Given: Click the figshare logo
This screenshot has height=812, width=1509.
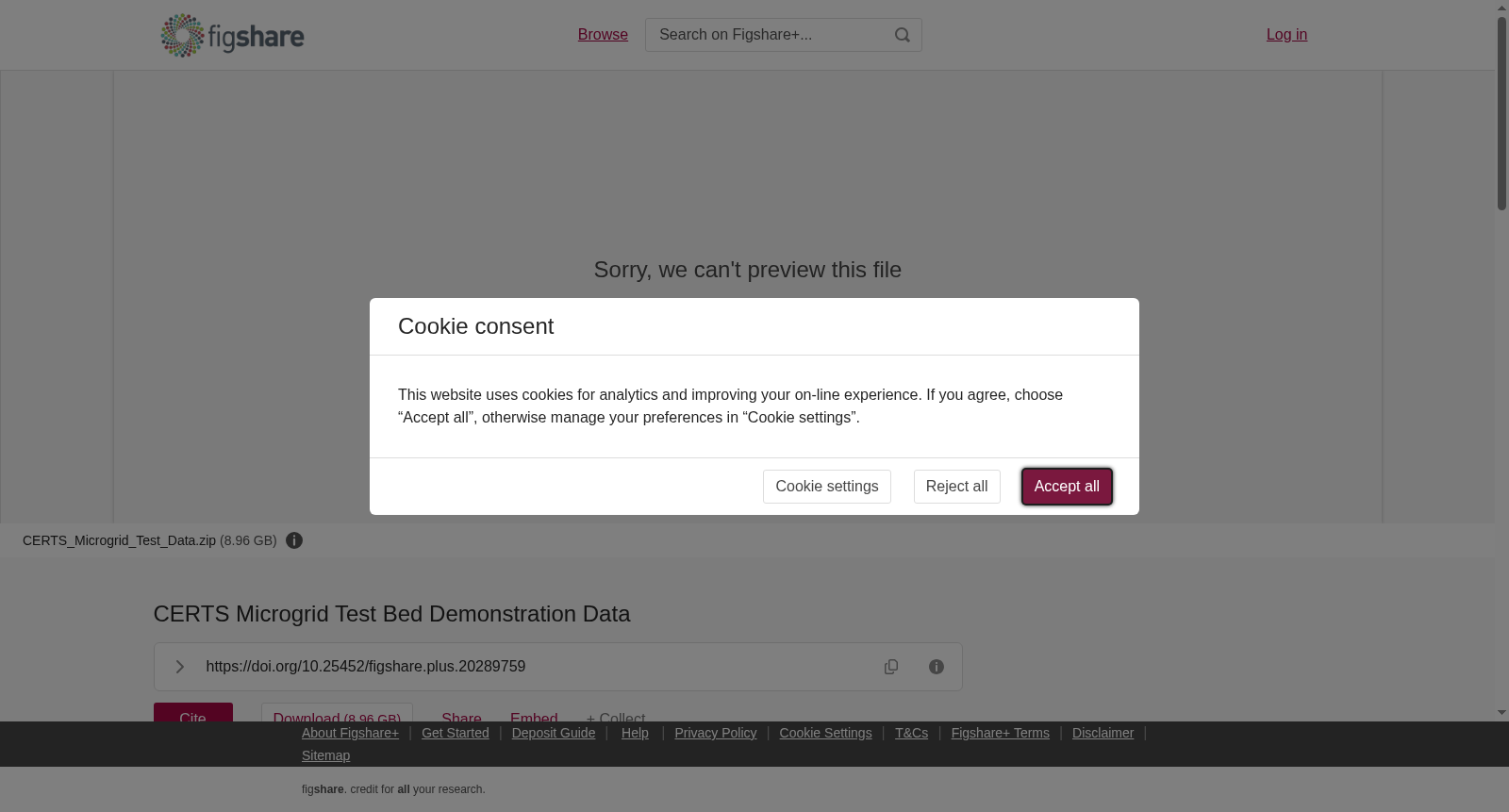Looking at the screenshot, I should (232, 36).
